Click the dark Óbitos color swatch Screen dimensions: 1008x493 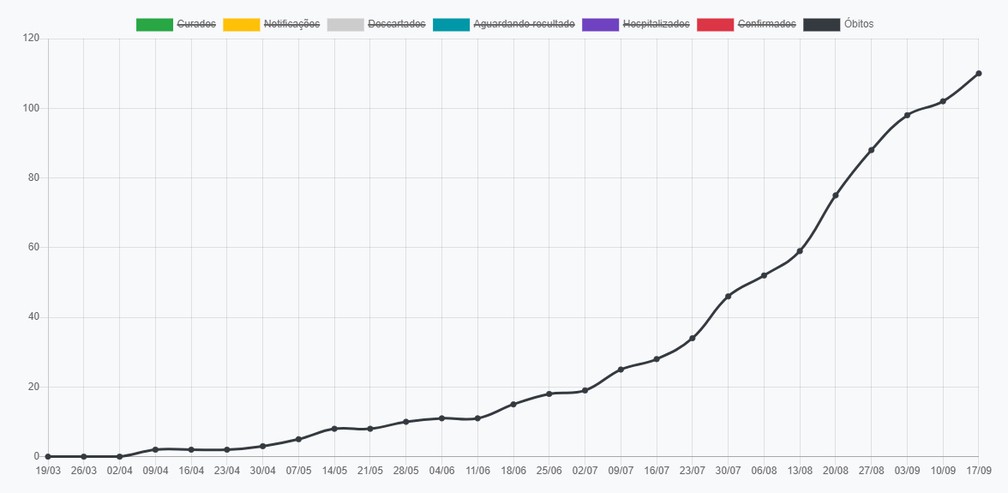coord(822,24)
